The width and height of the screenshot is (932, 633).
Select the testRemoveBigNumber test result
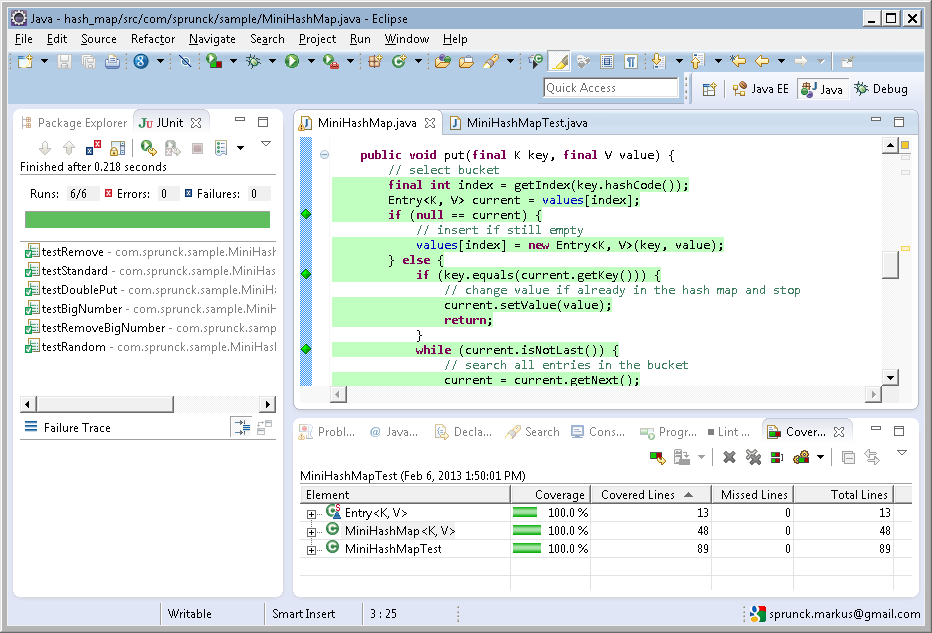pos(150,328)
